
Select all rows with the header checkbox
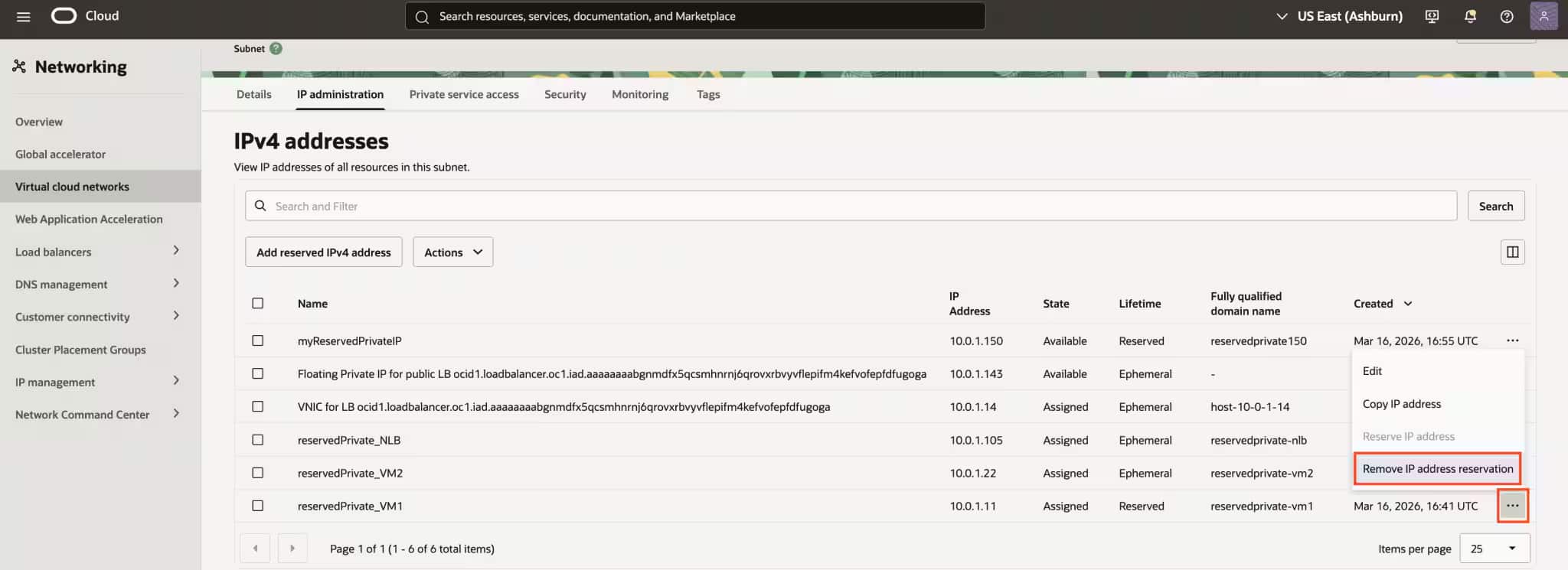258,303
